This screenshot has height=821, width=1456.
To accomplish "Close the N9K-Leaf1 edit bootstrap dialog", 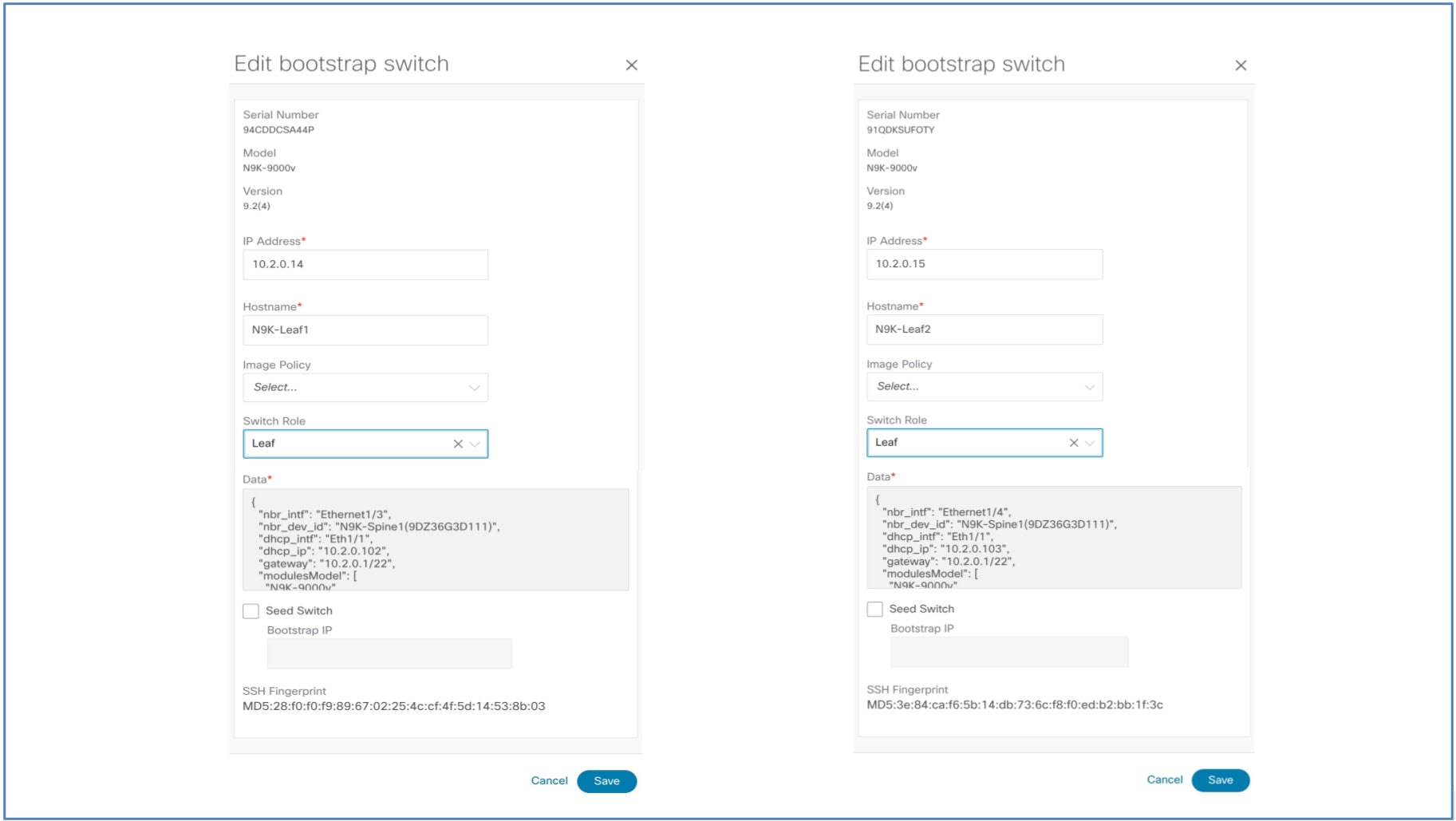I will pos(633,65).
